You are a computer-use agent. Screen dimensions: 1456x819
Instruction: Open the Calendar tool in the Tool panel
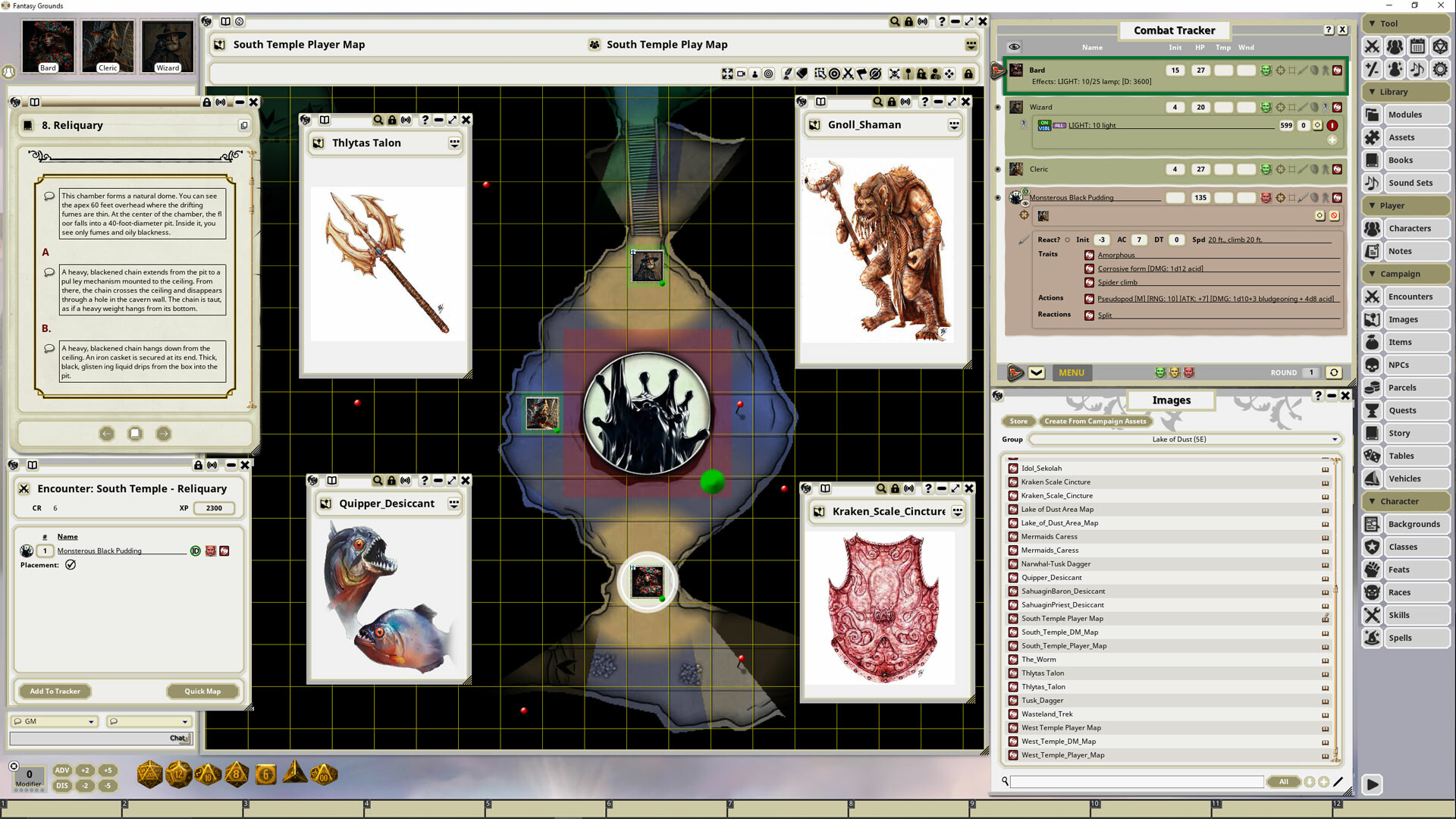tap(1417, 46)
